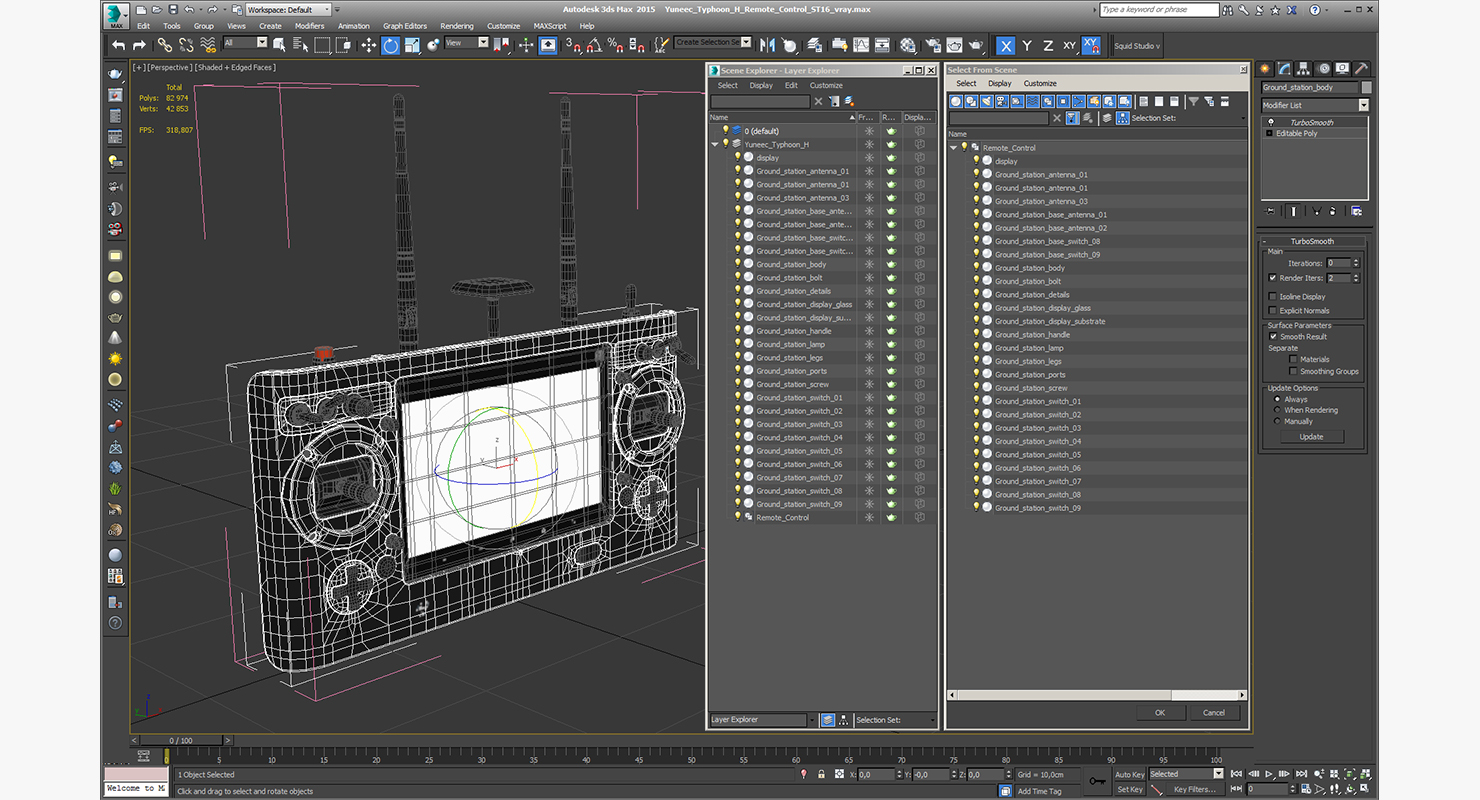
Task: Collapse Remote_Control tree in Select From Scene
Action: (953, 147)
